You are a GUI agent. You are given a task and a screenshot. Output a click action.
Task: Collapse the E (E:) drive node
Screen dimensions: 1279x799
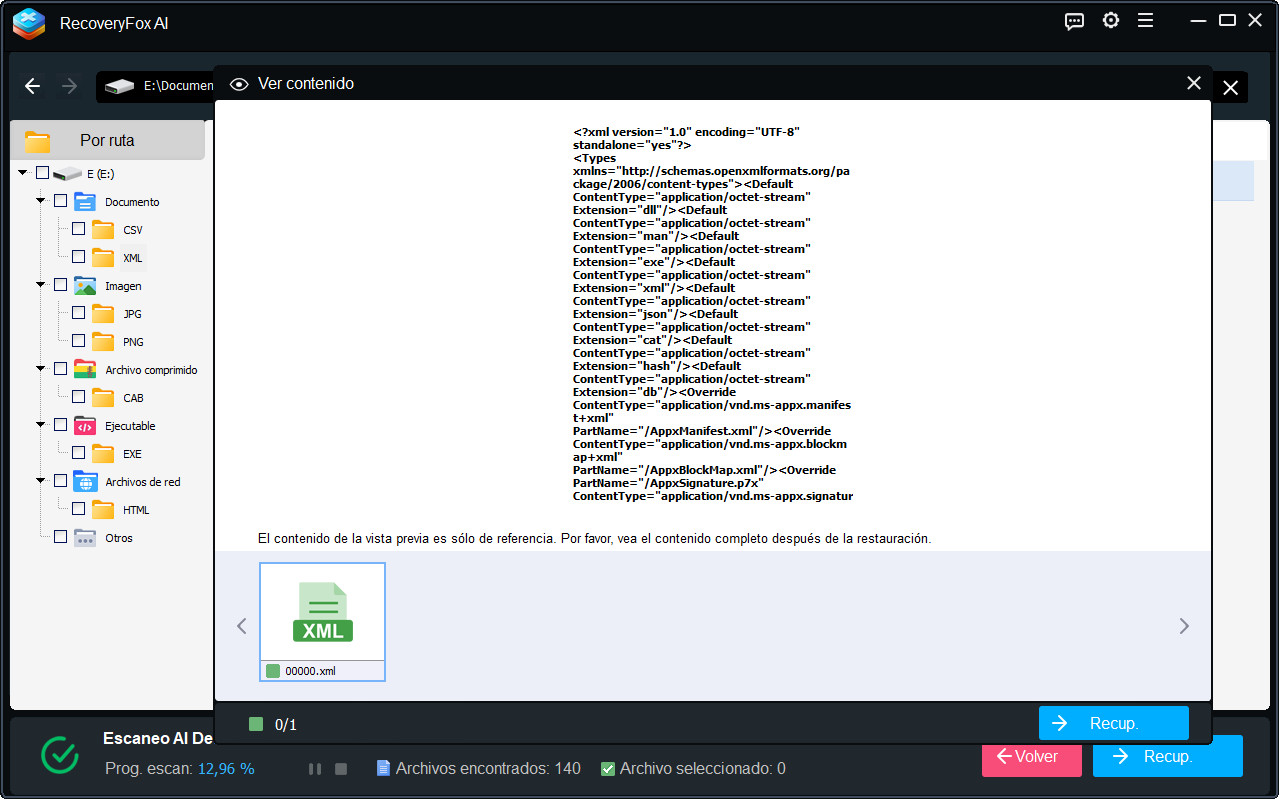click(x=20, y=172)
